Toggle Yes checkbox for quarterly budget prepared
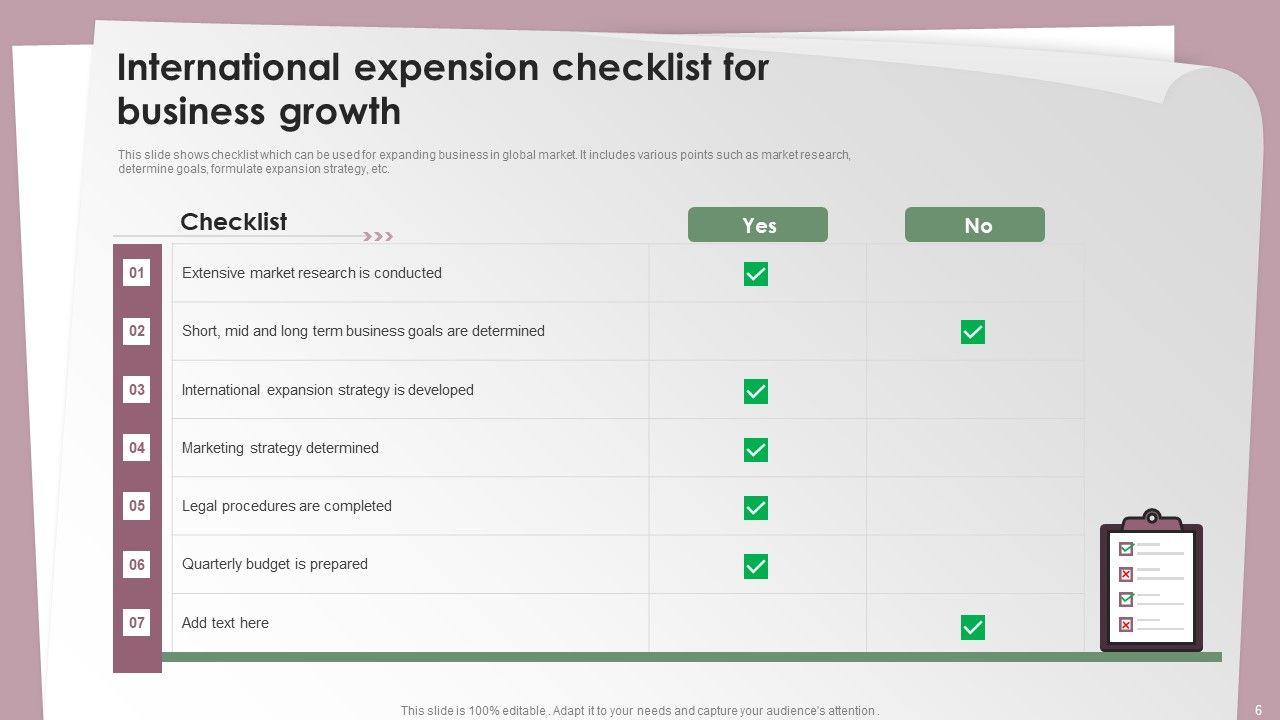The width and height of the screenshot is (1280, 720). pos(756,566)
